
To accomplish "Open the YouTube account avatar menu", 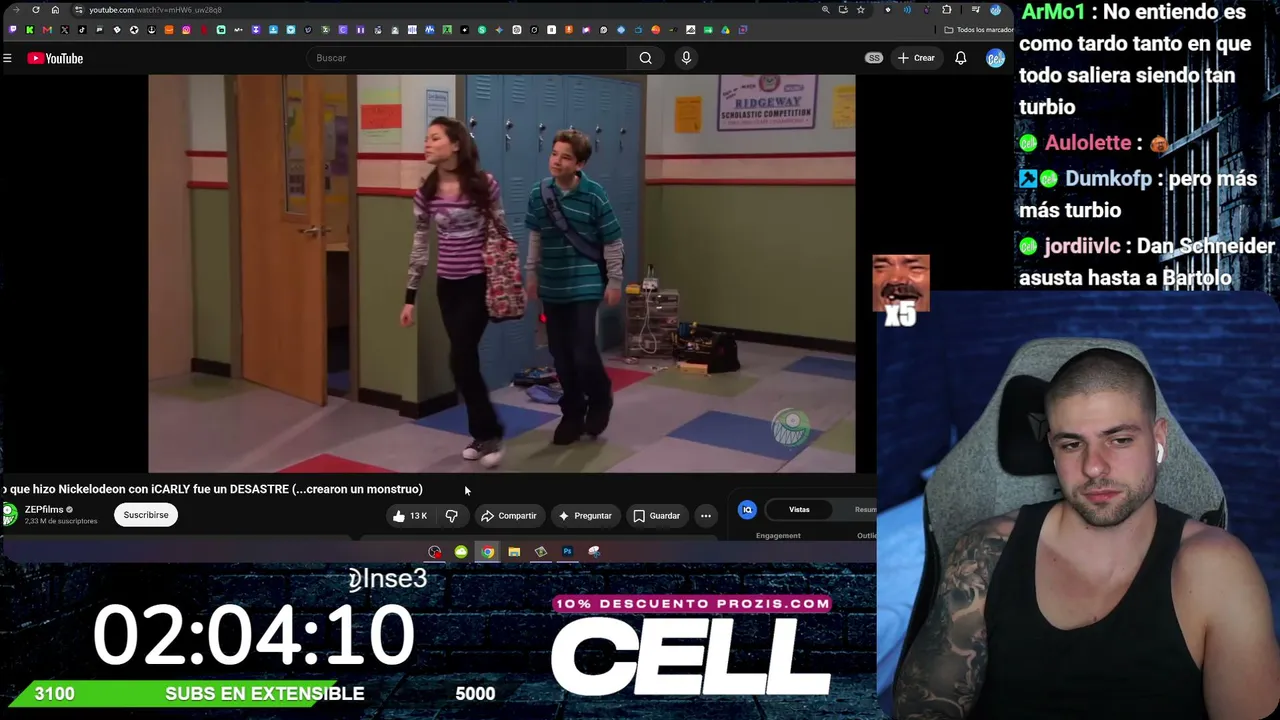I will click(995, 58).
